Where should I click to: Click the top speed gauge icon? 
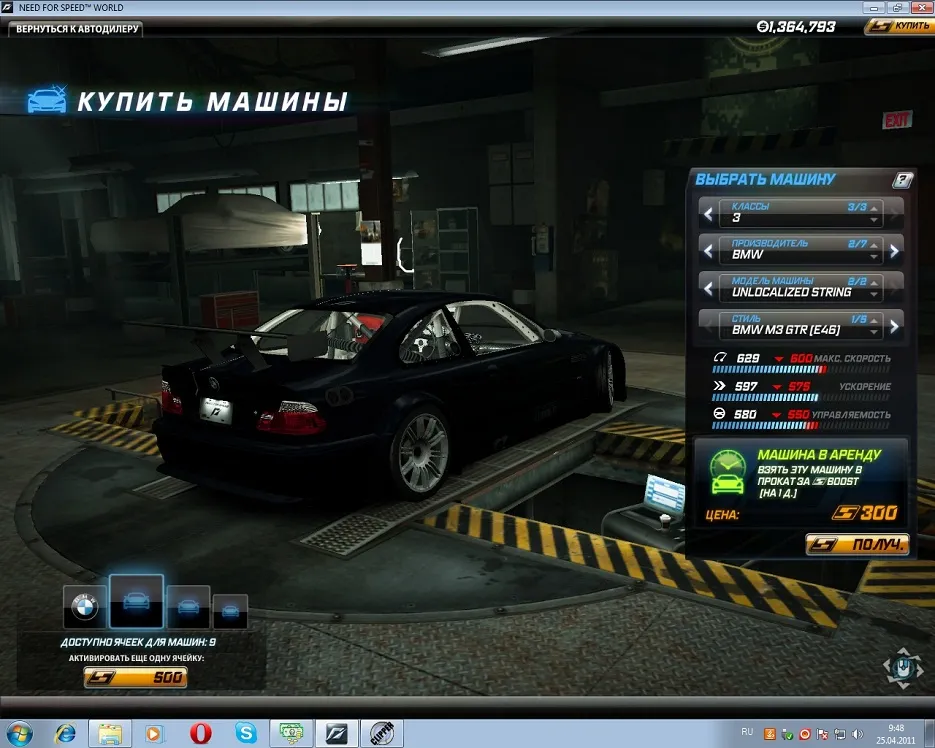coord(720,358)
